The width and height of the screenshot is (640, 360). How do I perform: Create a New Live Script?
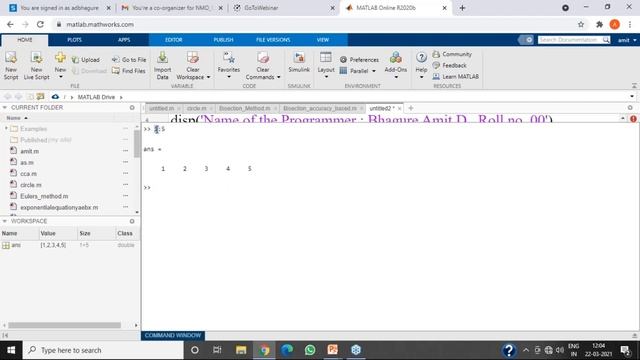(36, 65)
